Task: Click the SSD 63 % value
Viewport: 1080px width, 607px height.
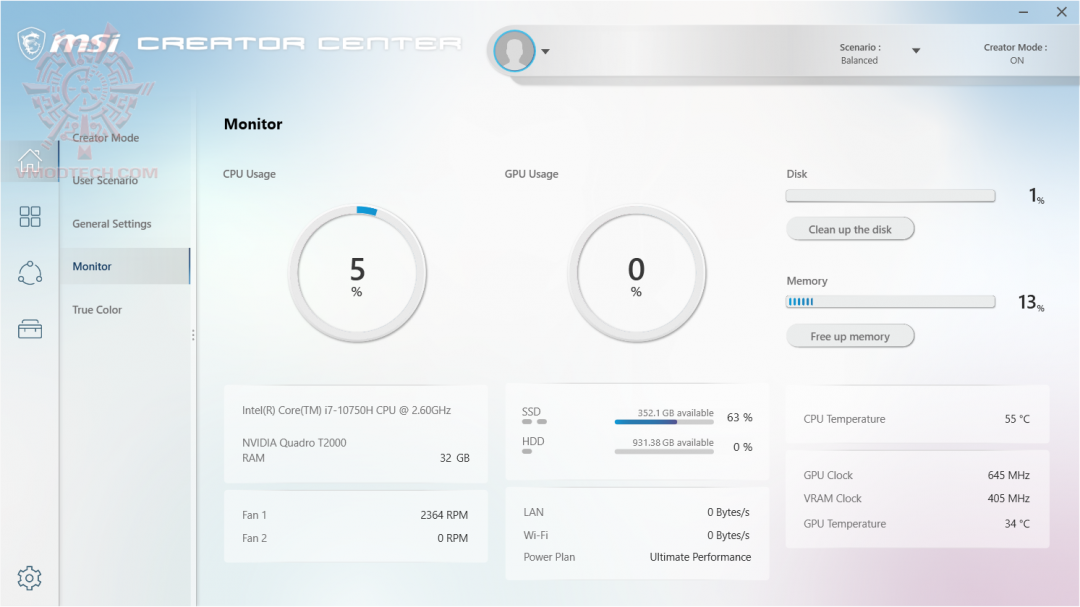Action: pos(740,418)
